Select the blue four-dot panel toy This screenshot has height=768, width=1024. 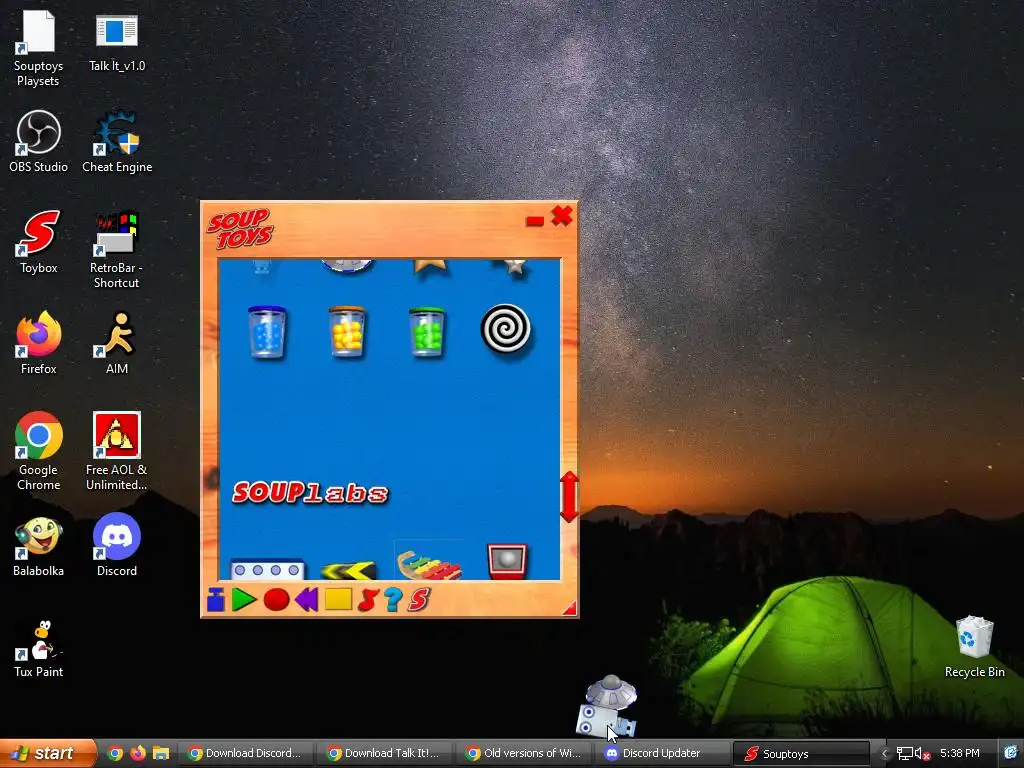pyautogui.click(x=267, y=569)
